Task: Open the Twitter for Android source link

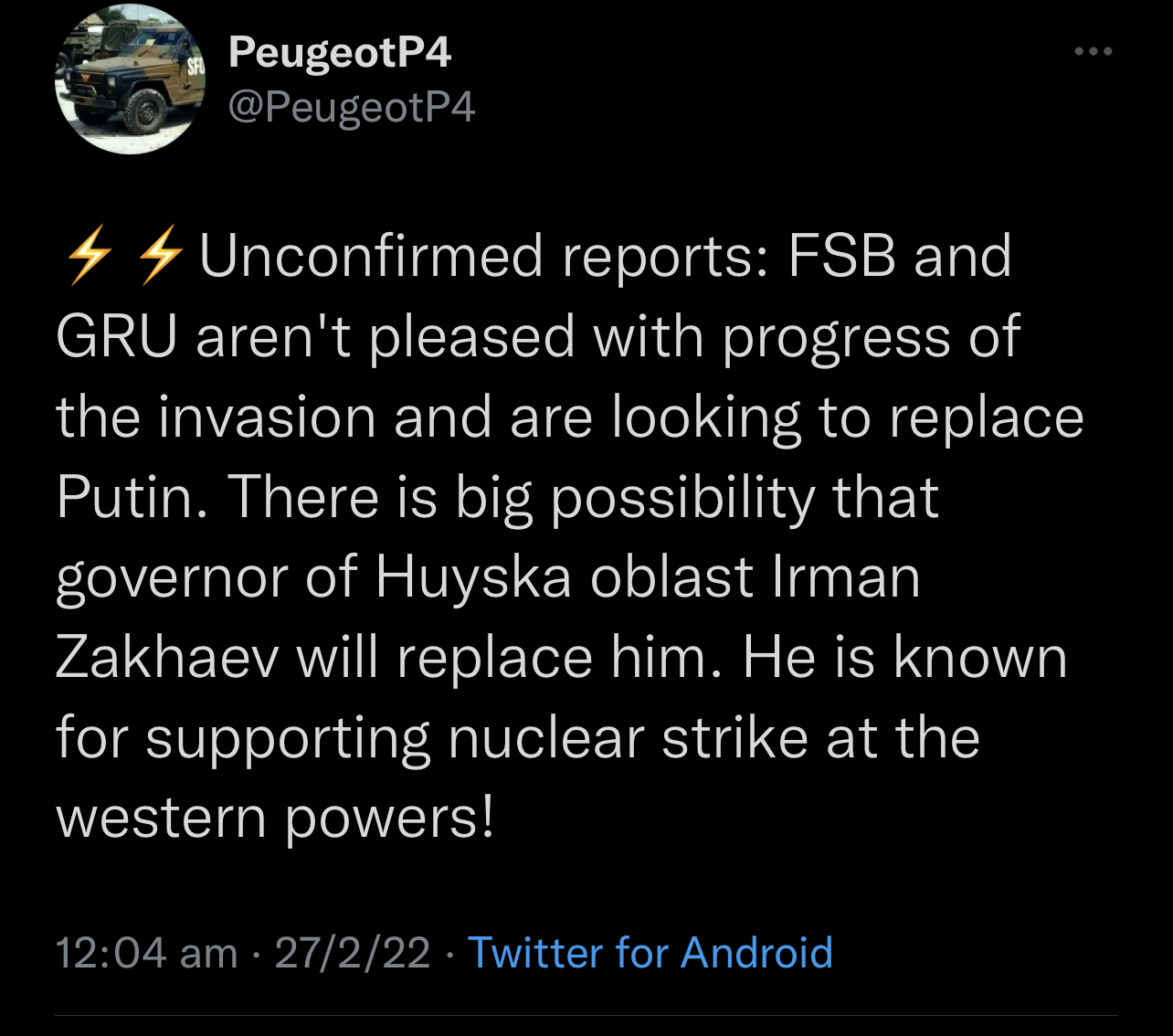Action: [650, 953]
